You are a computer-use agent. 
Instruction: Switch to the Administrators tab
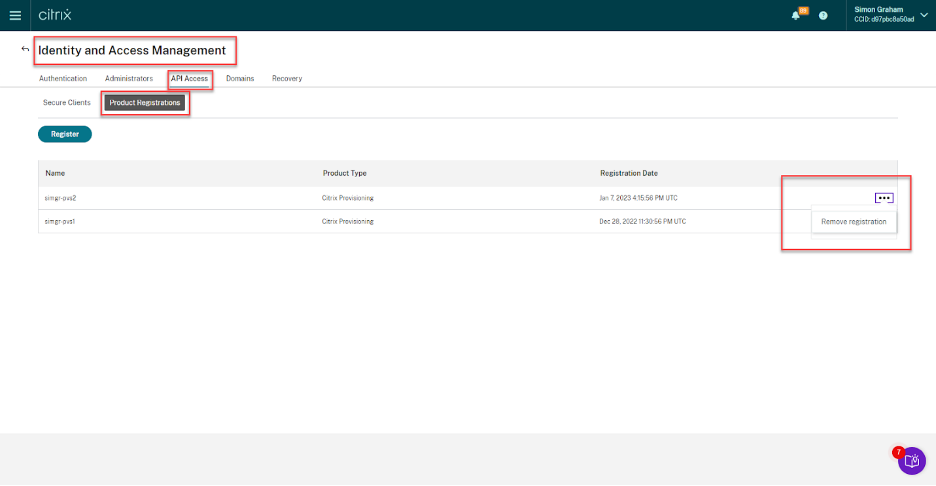129,78
